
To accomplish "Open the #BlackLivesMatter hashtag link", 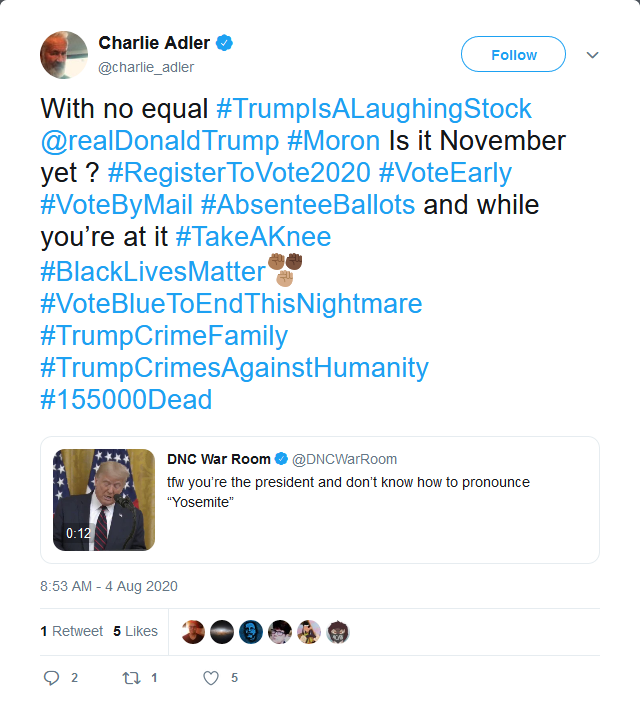I will point(153,272).
